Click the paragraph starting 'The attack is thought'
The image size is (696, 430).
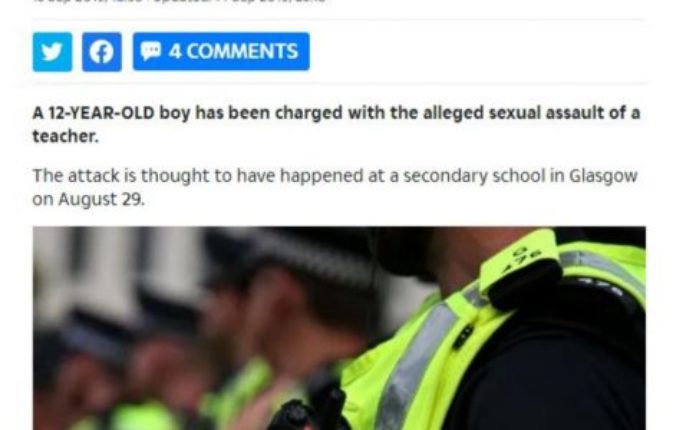[x=335, y=187]
